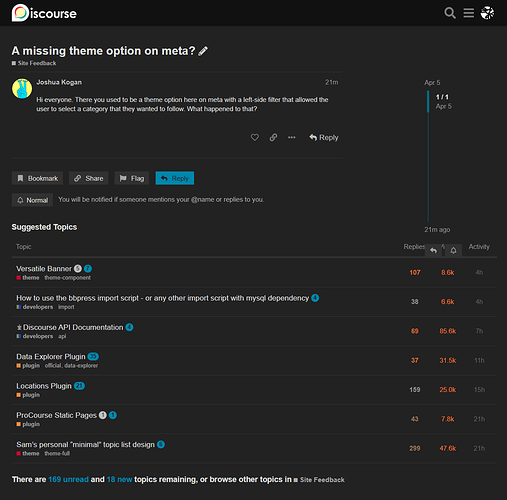This screenshot has height=500, width=507.
Task: Edit topic title with pencil icon
Action: coord(203,51)
